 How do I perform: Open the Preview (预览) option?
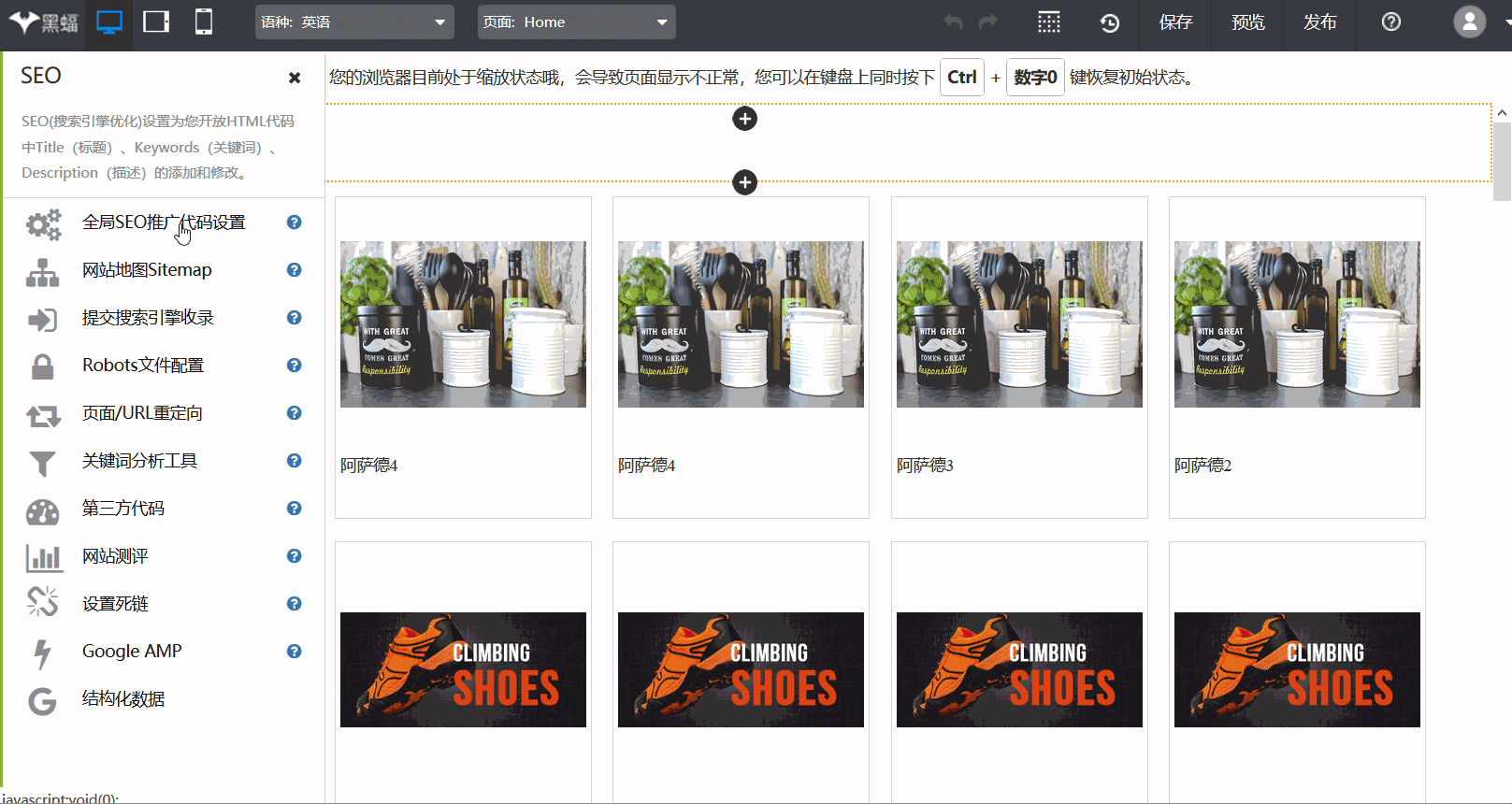coord(1247,22)
